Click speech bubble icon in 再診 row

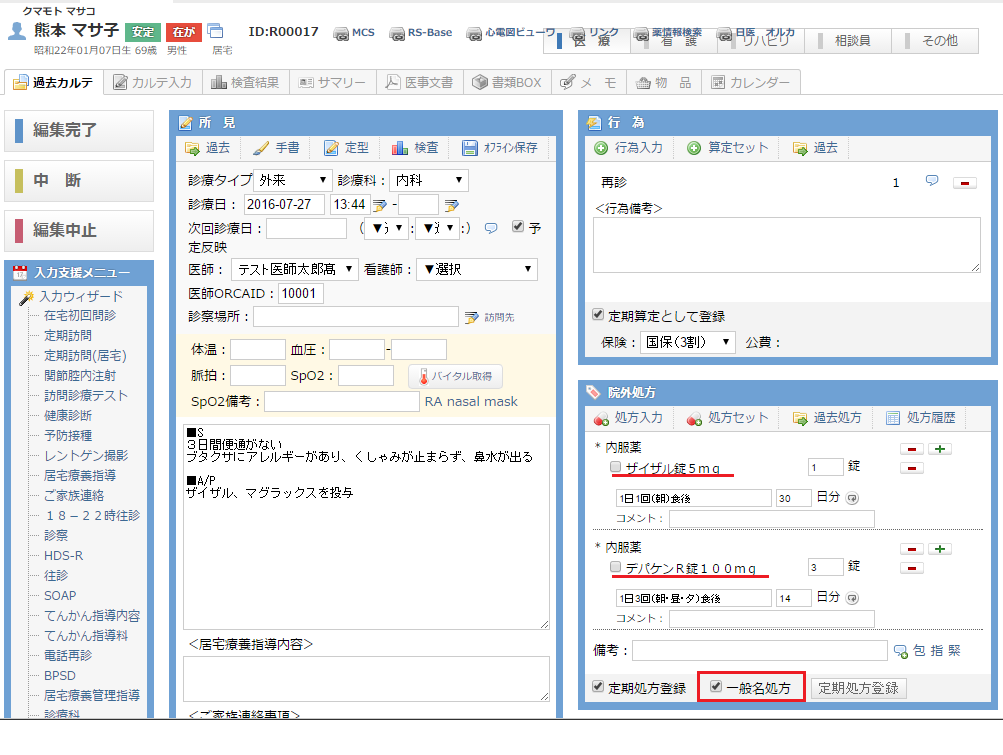[x=932, y=182]
